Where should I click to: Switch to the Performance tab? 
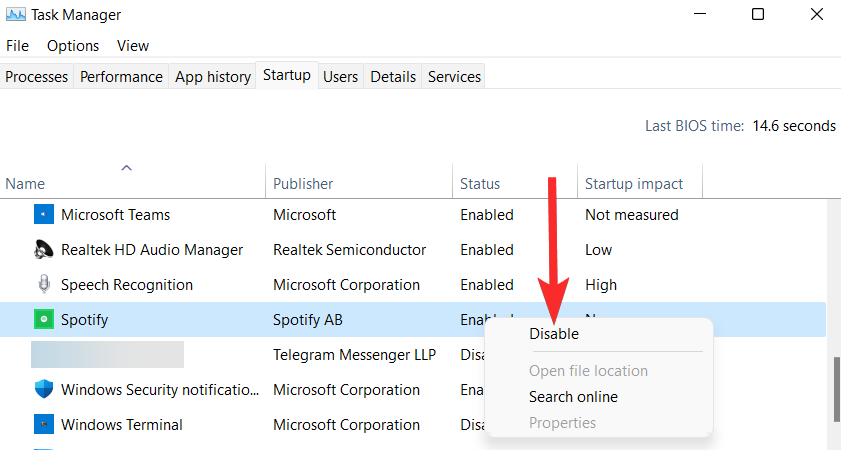[x=121, y=77]
